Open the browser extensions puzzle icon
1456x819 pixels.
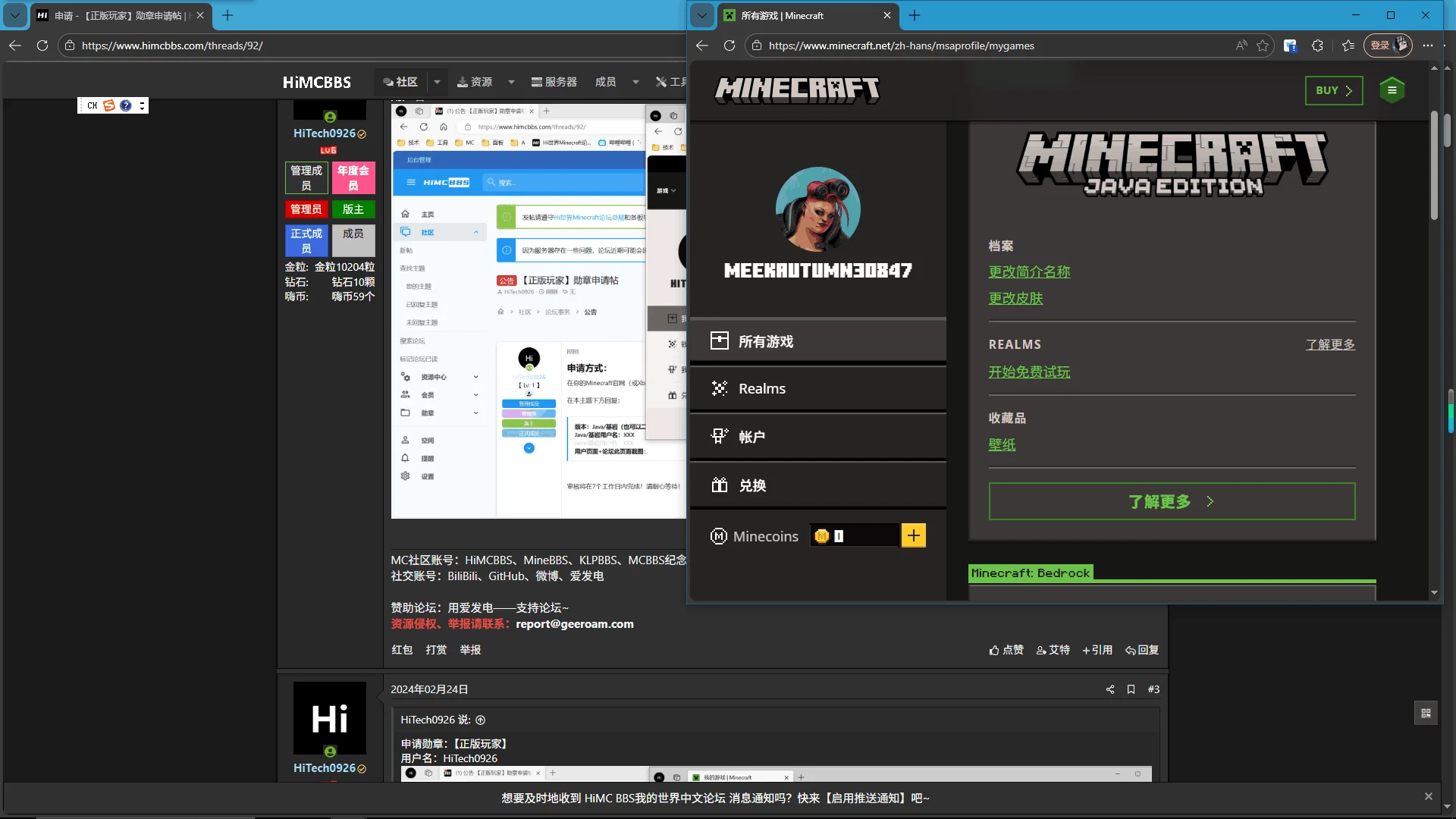click(x=1317, y=45)
